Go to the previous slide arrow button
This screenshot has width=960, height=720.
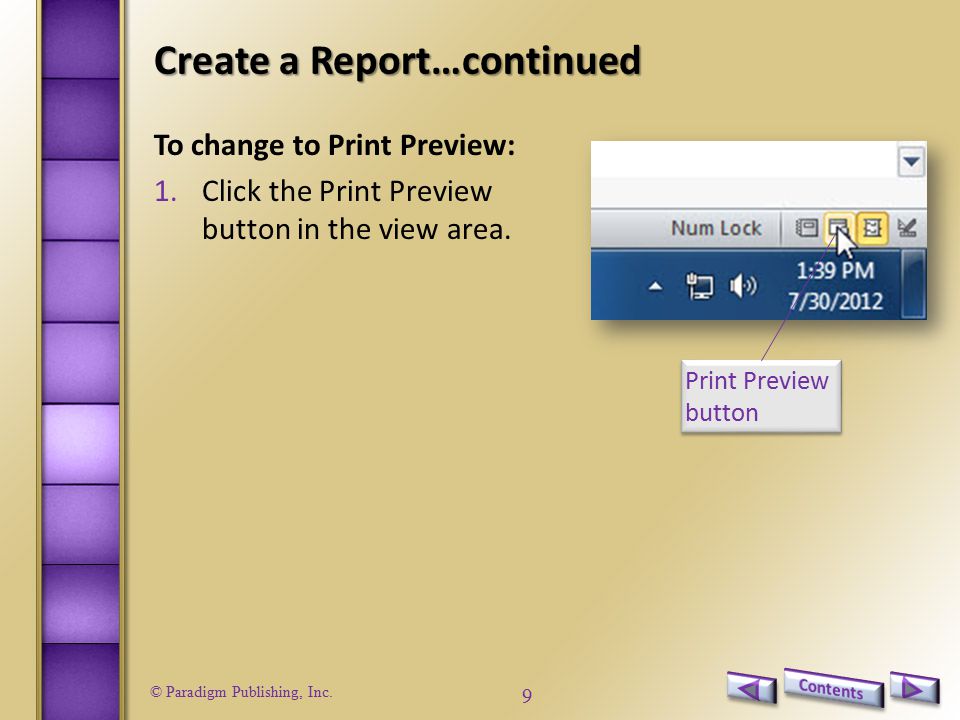click(x=752, y=688)
